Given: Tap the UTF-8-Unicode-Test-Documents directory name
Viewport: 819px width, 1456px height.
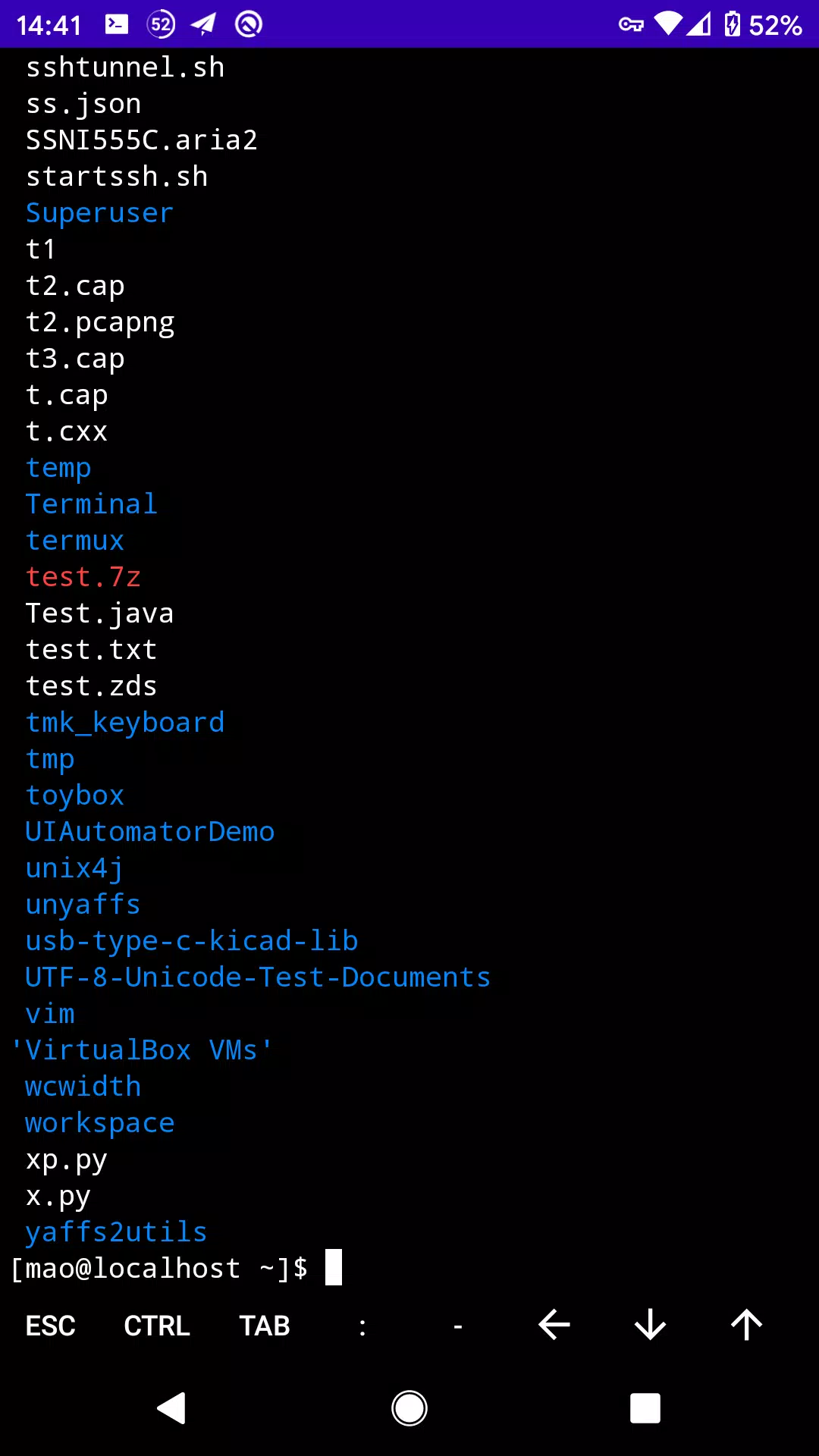Looking at the screenshot, I should 258,977.
